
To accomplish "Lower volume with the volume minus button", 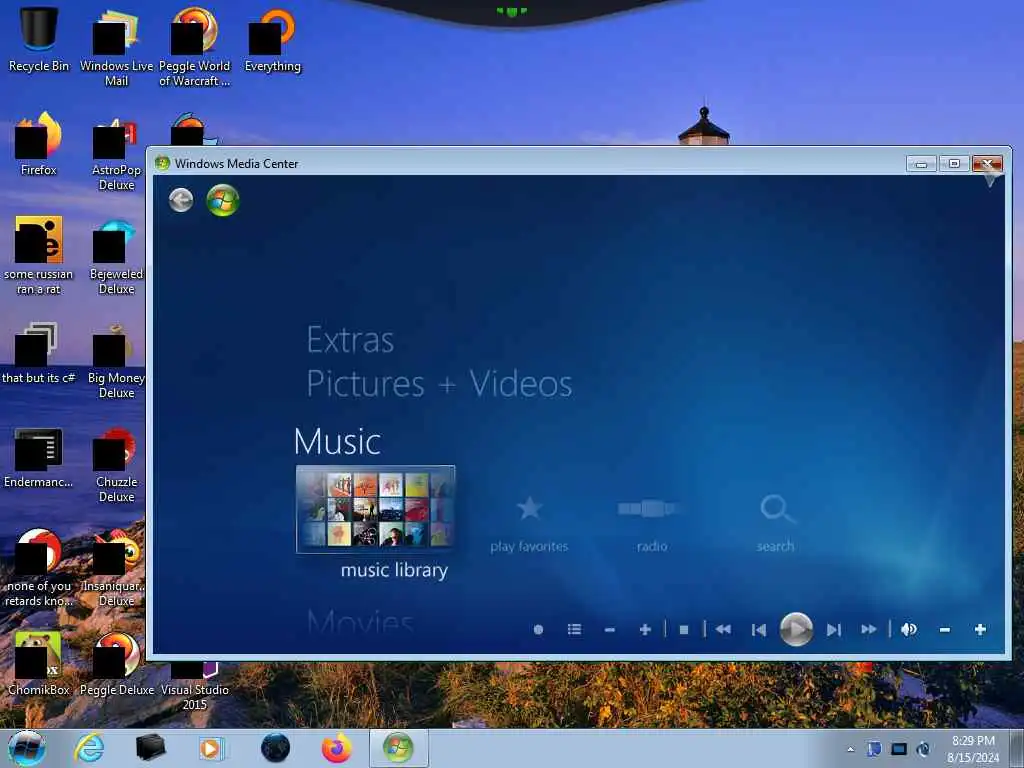I will tap(944, 630).
